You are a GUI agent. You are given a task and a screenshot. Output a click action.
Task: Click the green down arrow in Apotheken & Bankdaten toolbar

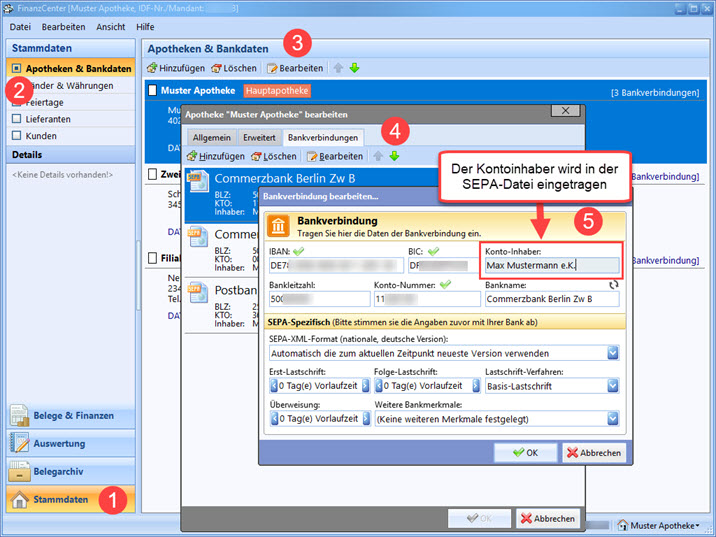pos(354,68)
